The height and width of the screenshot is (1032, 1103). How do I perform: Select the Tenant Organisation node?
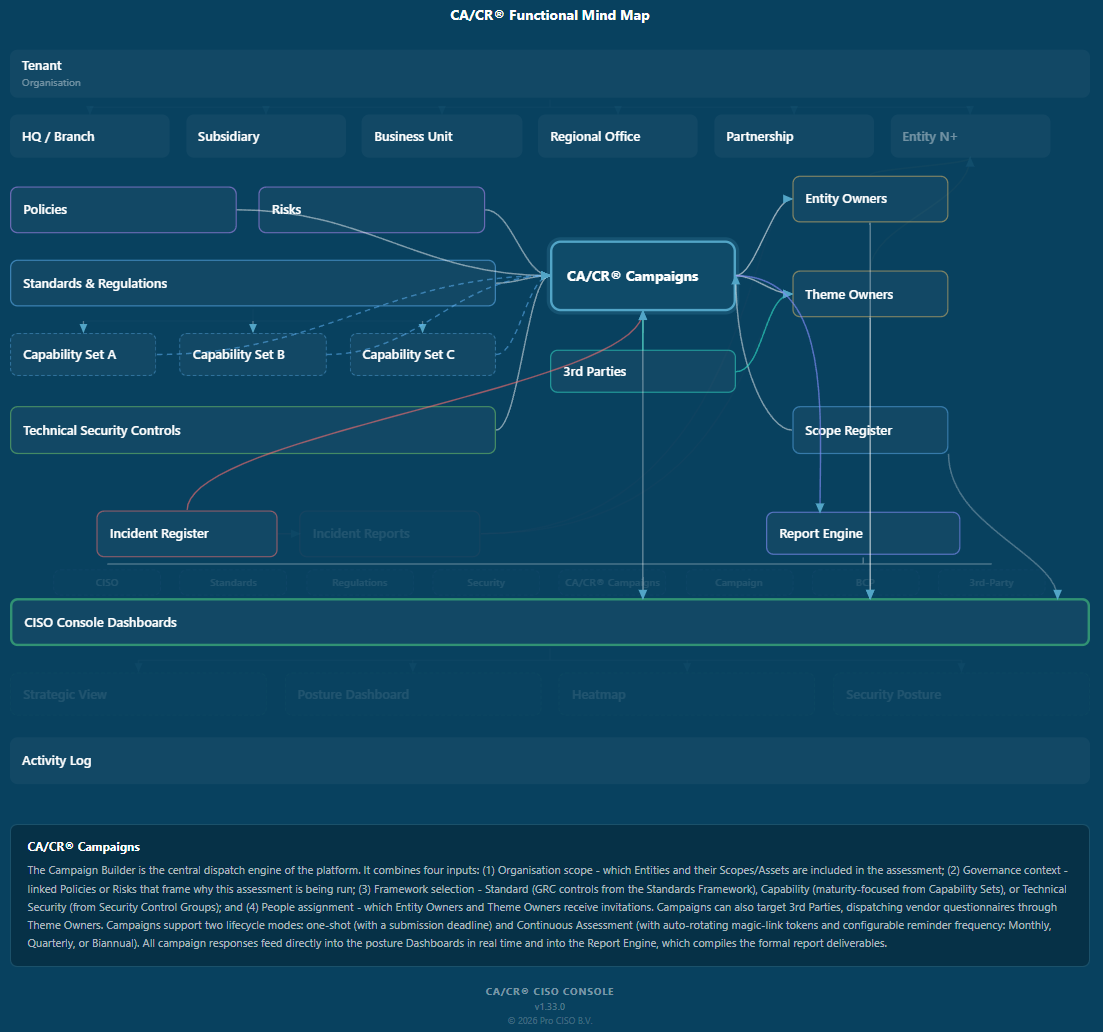(x=549, y=73)
